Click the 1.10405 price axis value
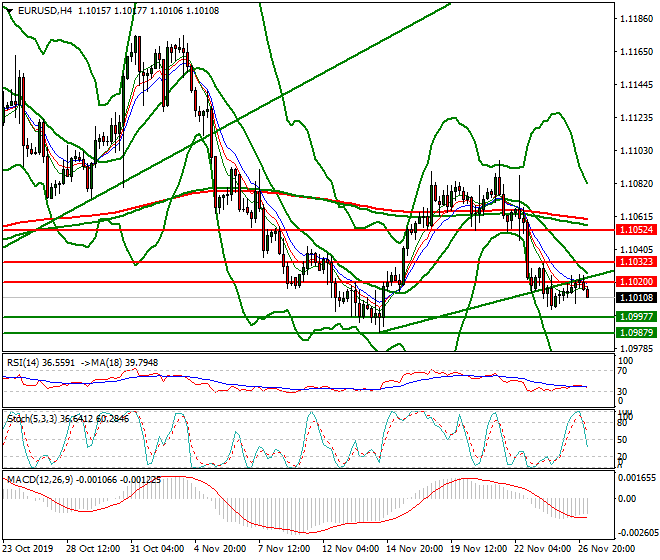 [x=637, y=250]
